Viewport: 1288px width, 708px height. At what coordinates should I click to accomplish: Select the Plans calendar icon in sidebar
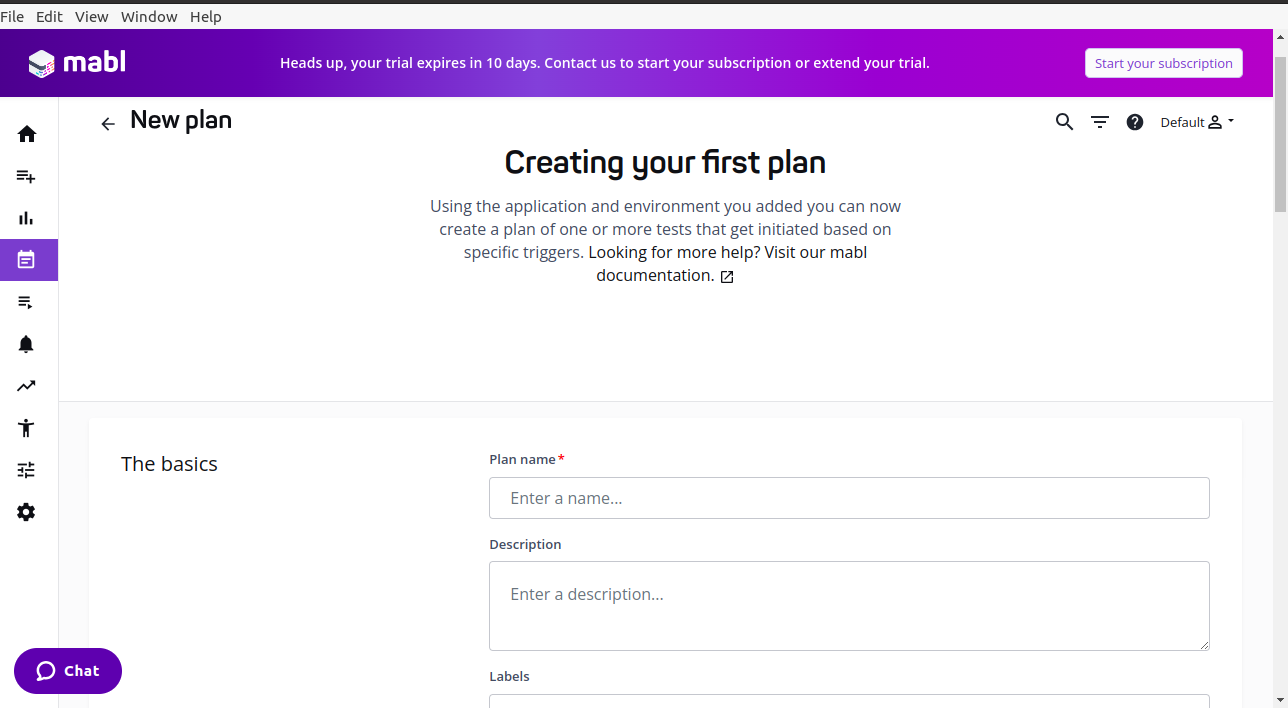point(27,260)
